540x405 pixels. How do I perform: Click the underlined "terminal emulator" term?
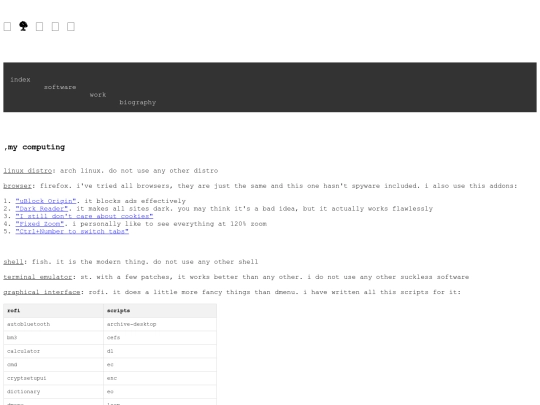point(38,277)
